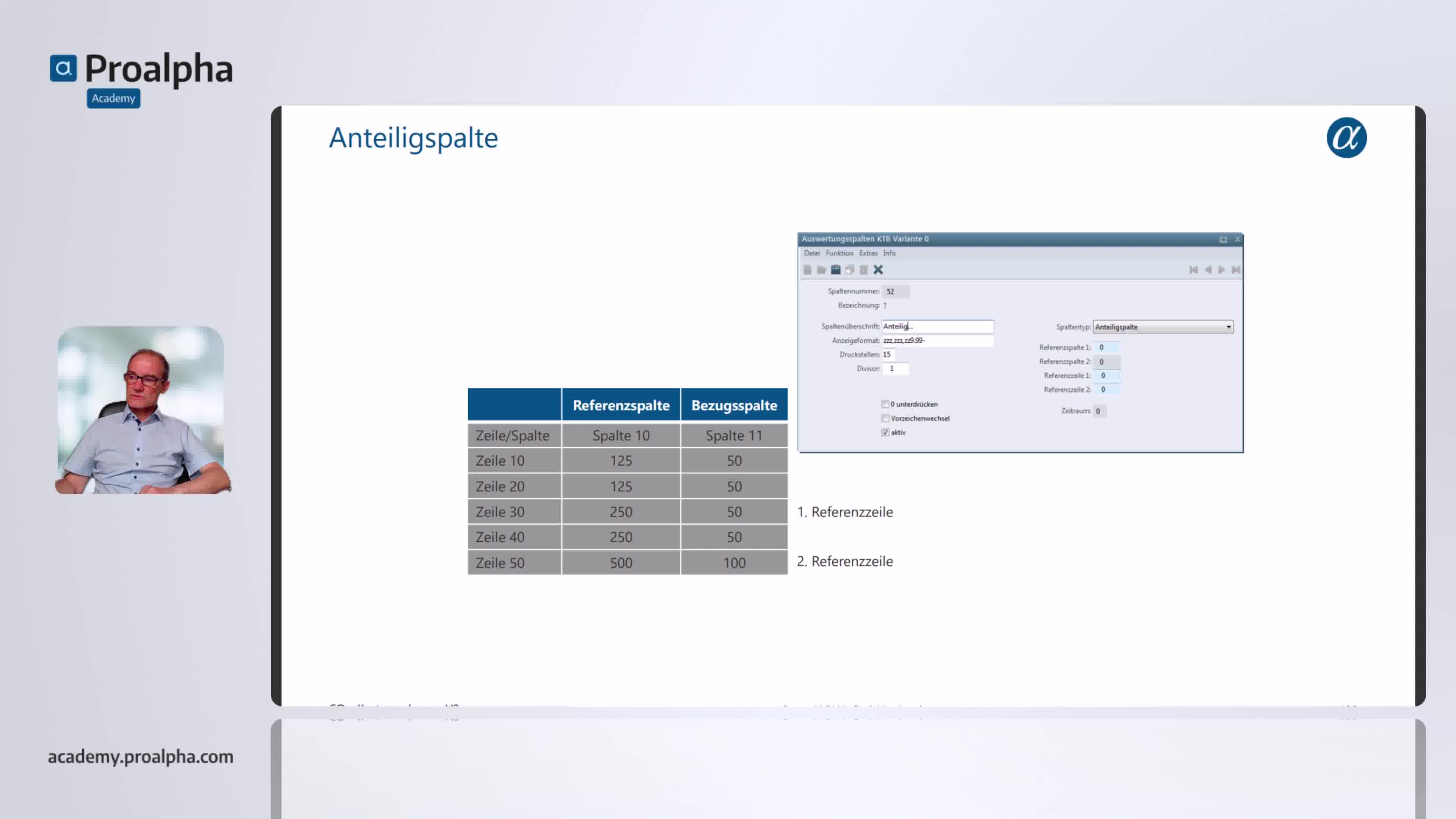Click the Save disk toolbar icon

coord(835,270)
